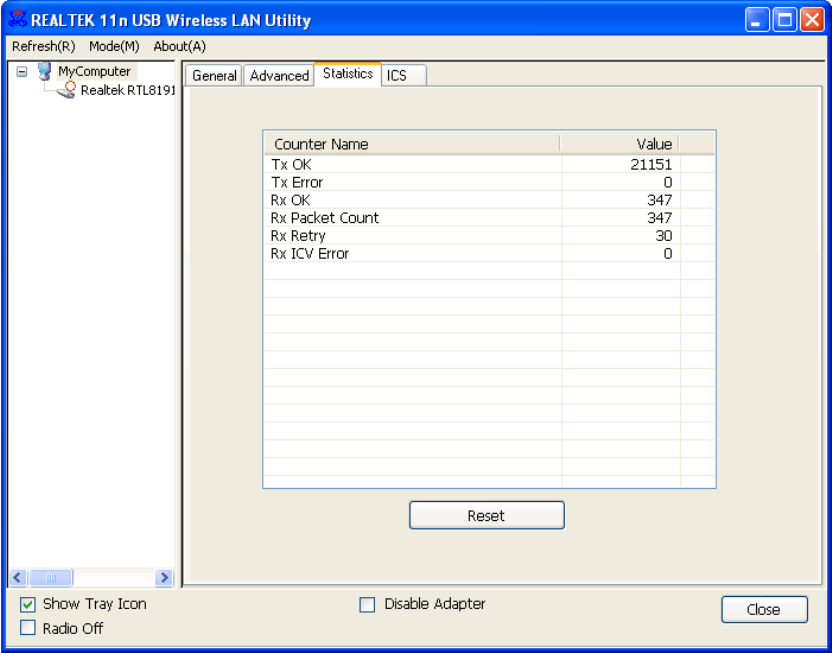Open the Mode(M) menu
This screenshot has width=832, height=653.
click(x=114, y=47)
